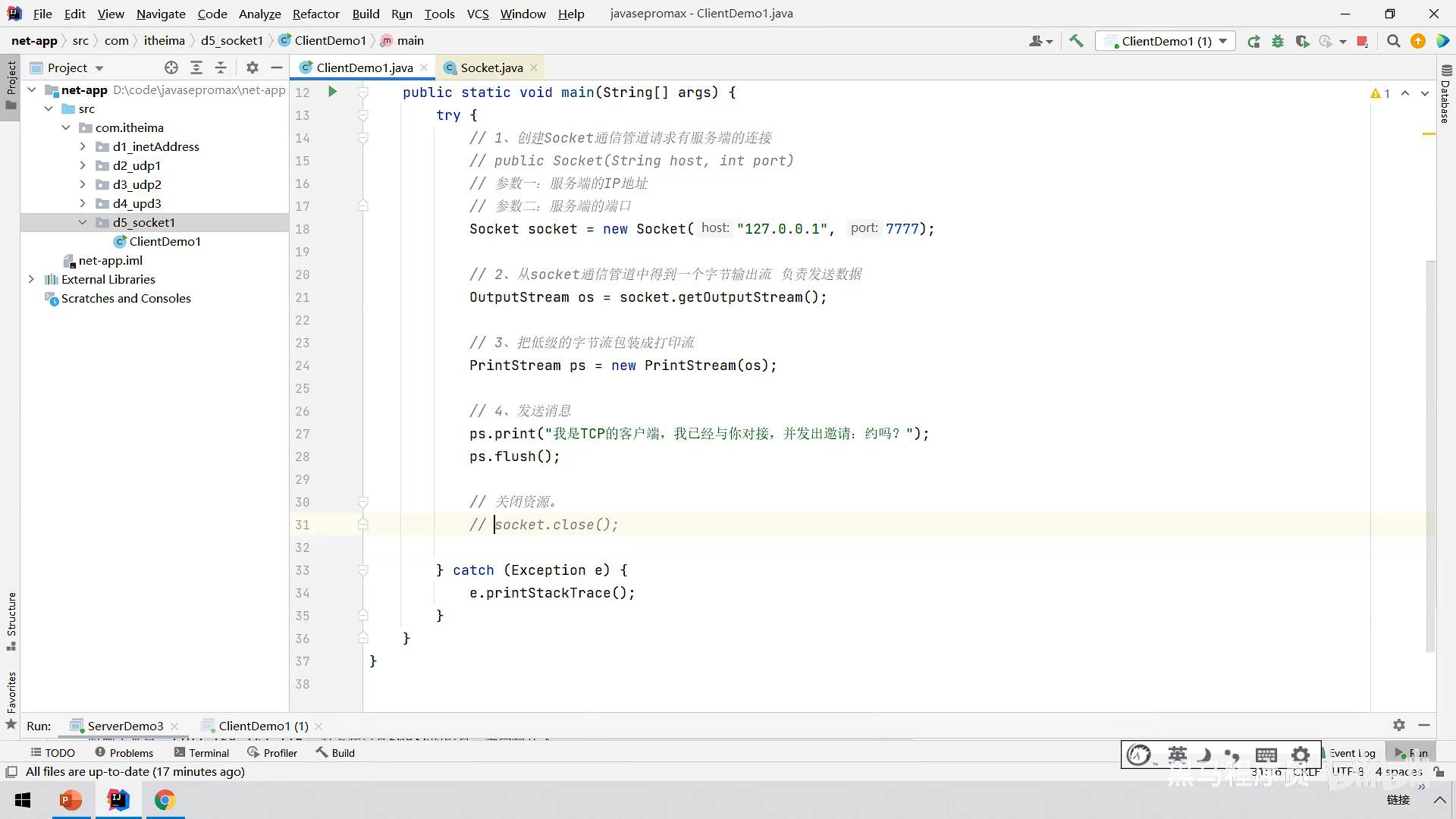Toggle the Database side panel
1456x819 pixels.
click(1445, 95)
